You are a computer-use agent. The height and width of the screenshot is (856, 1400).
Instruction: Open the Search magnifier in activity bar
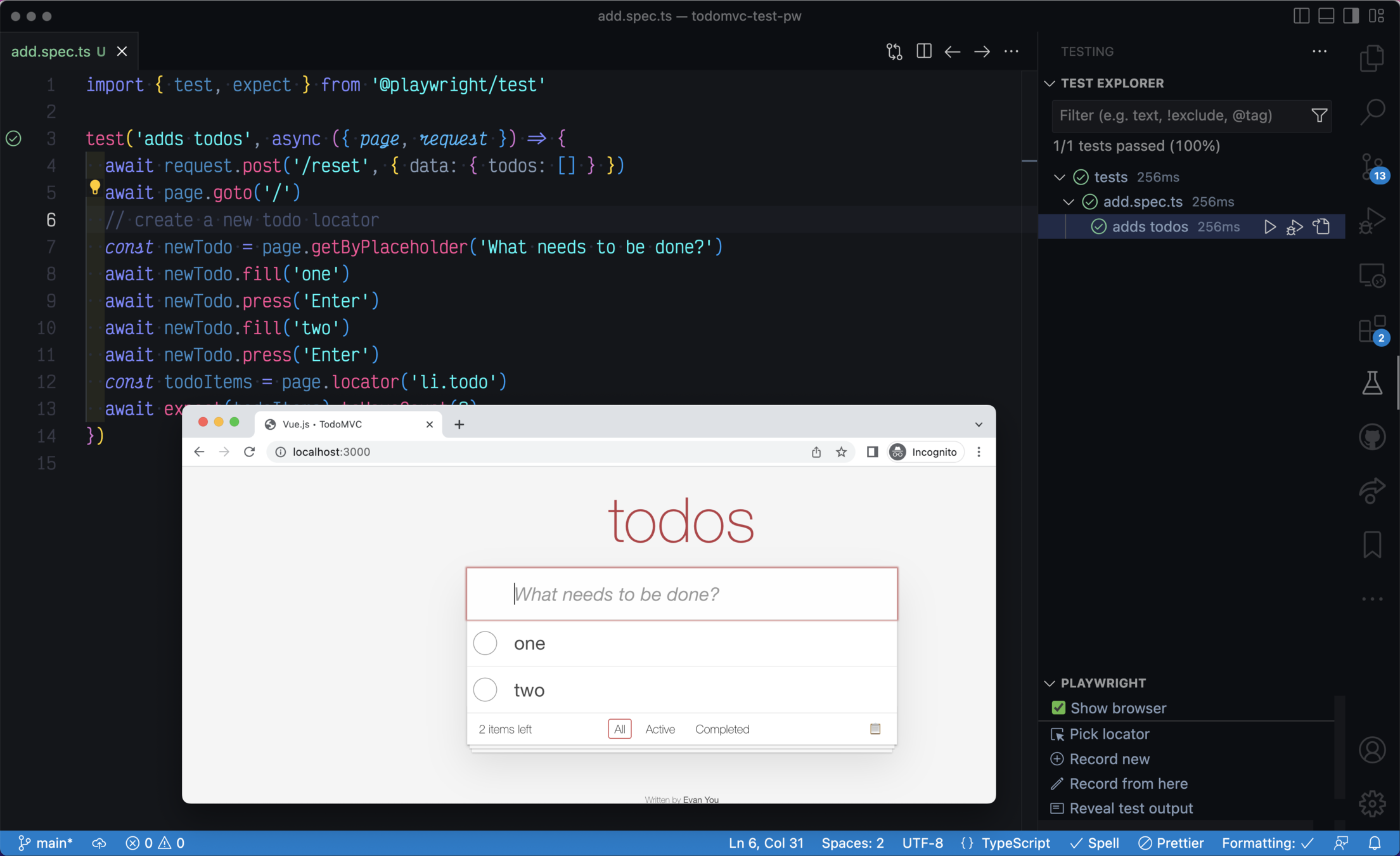[1372, 112]
